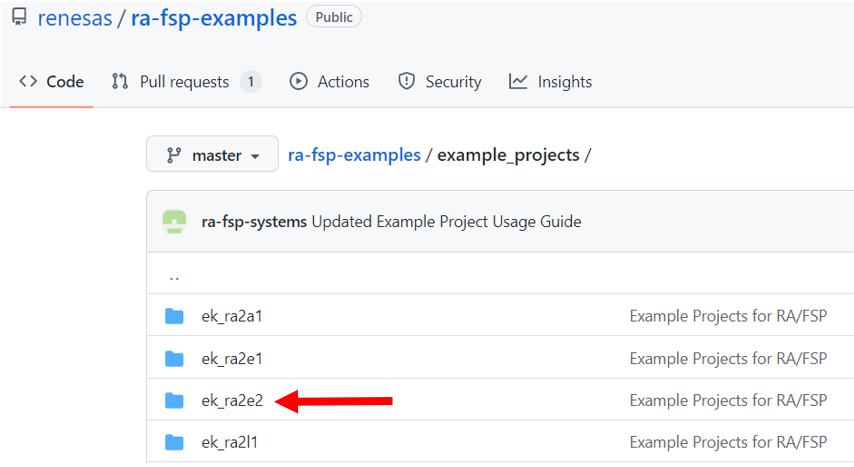
Task: Open the ek_ra2e2 folder
Action: (232, 401)
